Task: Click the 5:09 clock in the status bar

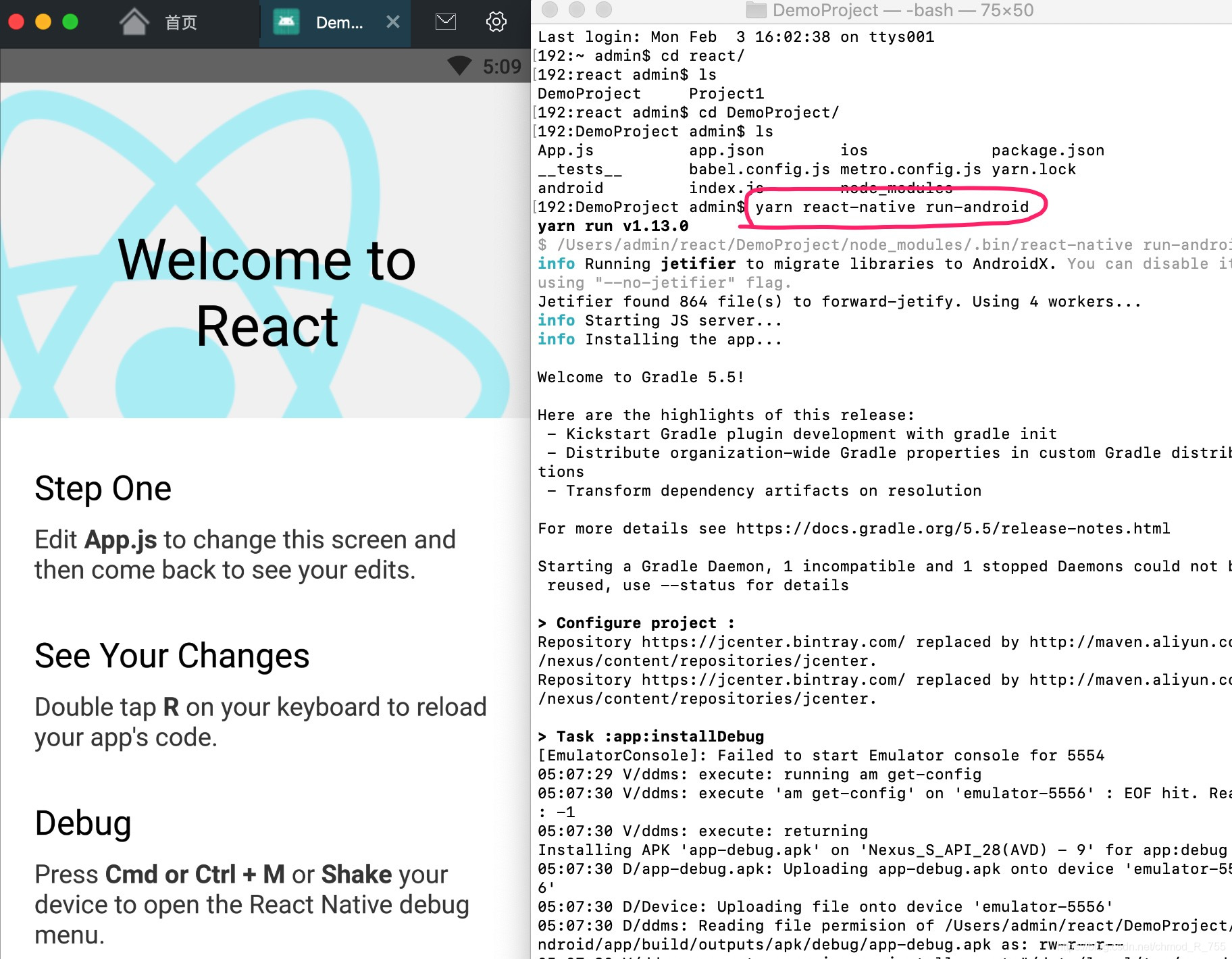Action: point(502,66)
